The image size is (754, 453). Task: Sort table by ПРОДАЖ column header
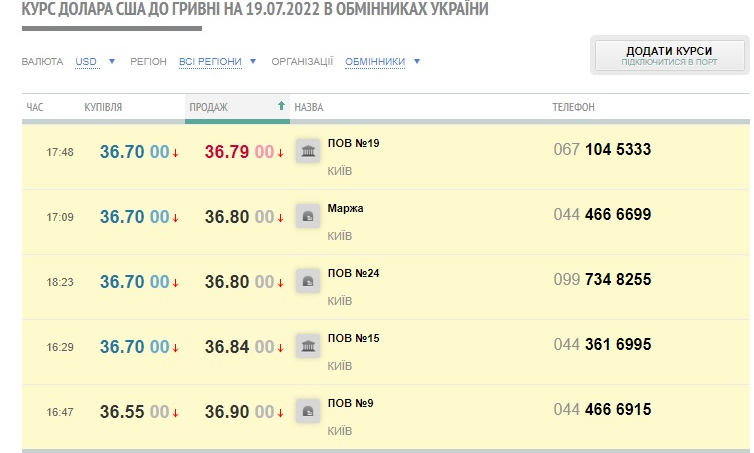pyautogui.click(x=209, y=107)
